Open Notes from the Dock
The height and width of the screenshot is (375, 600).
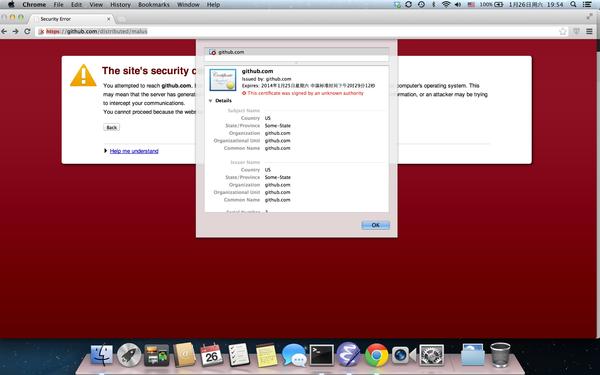pos(266,355)
